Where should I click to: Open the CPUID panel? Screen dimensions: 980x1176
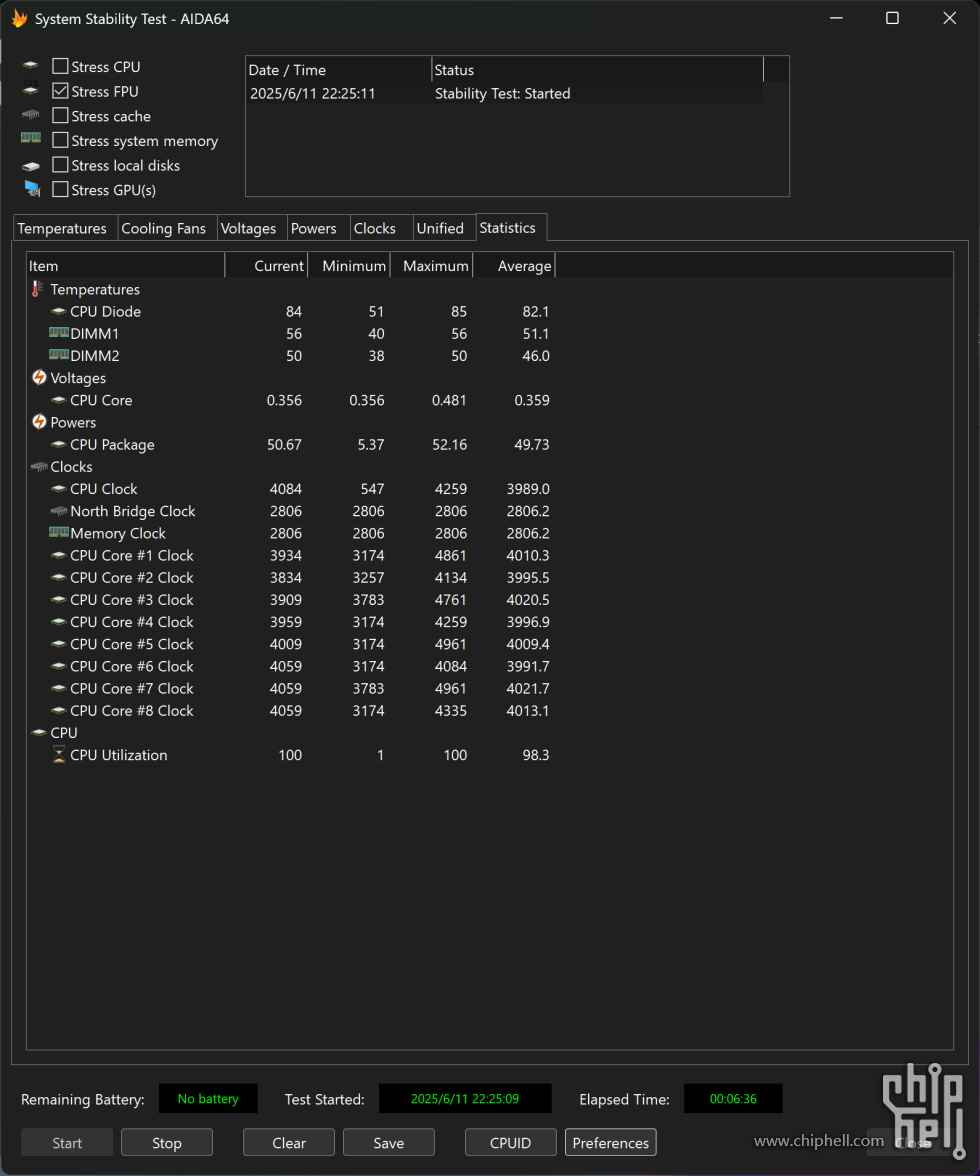(x=511, y=1142)
